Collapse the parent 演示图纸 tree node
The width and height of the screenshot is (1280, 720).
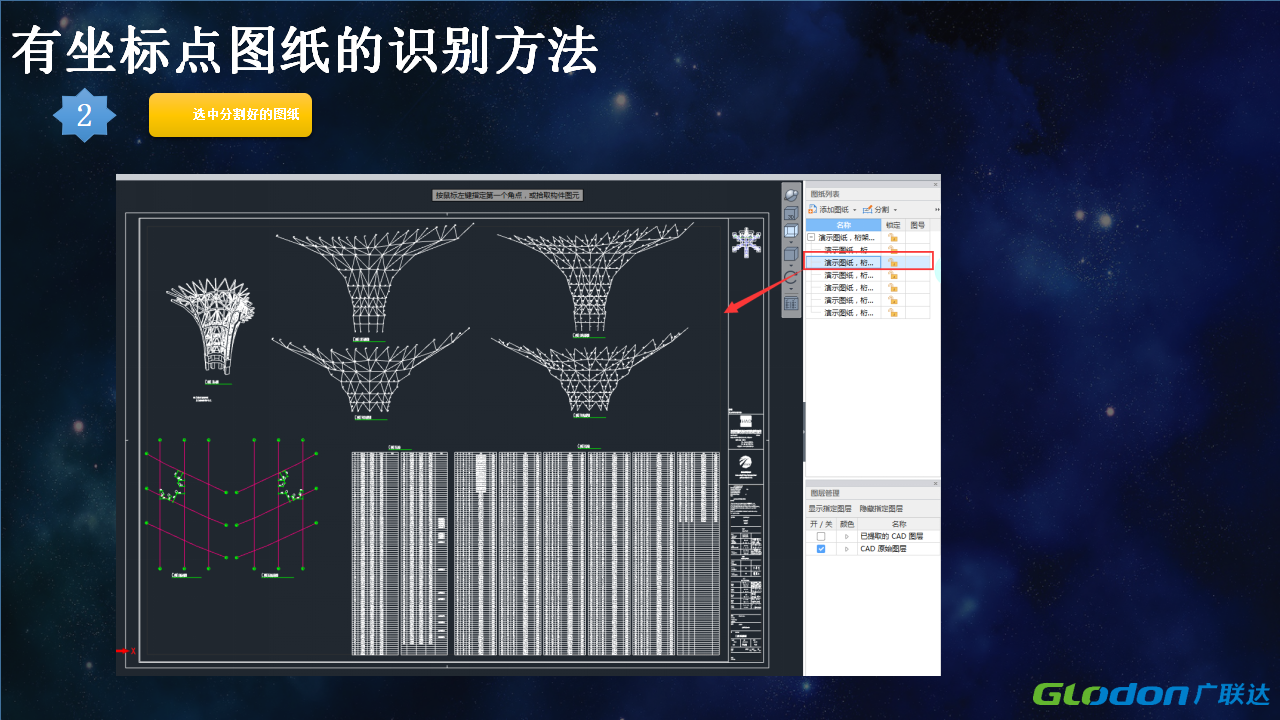811,238
